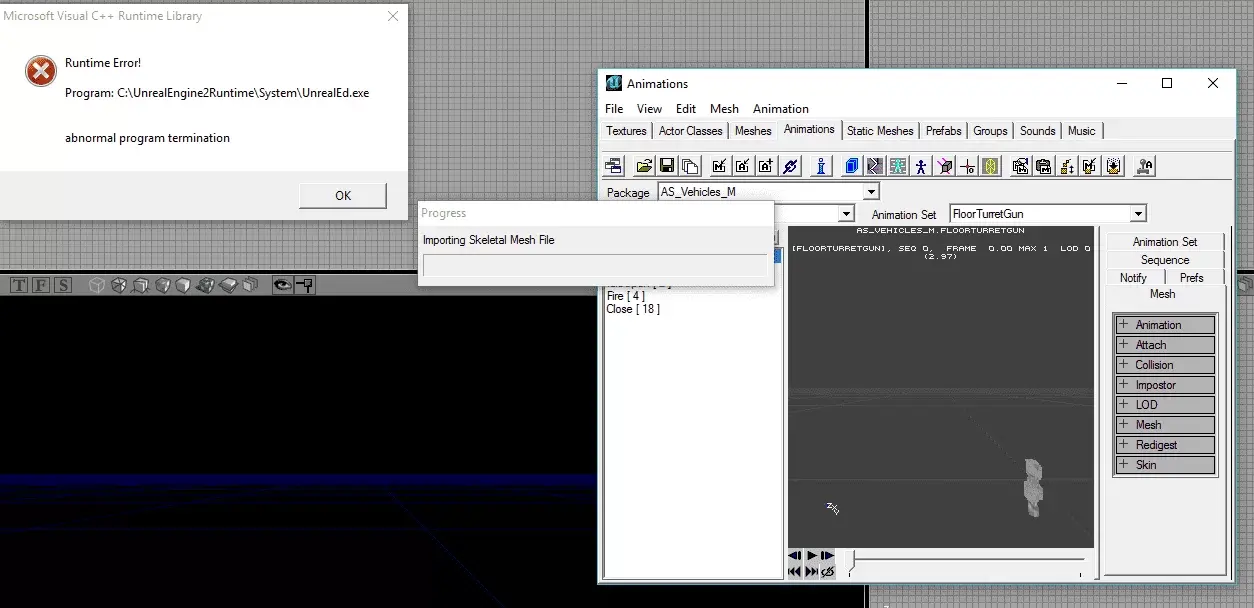
Task: Step forward one frame in animation playback
Action: [828, 555]
